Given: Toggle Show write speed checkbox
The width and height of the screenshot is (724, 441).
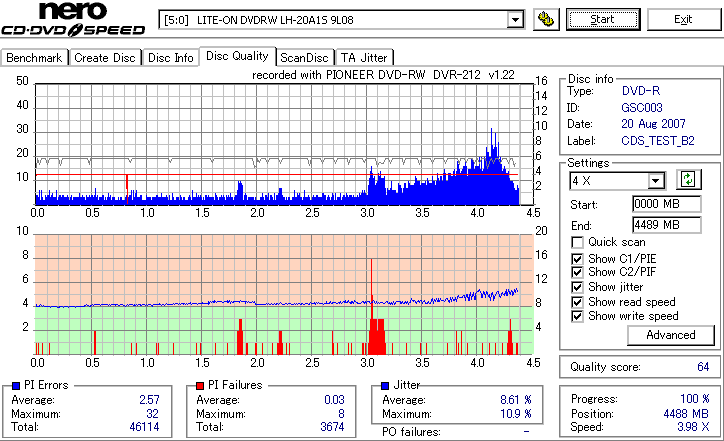Looking at the screenshot, I should click(x=577, y=316).
